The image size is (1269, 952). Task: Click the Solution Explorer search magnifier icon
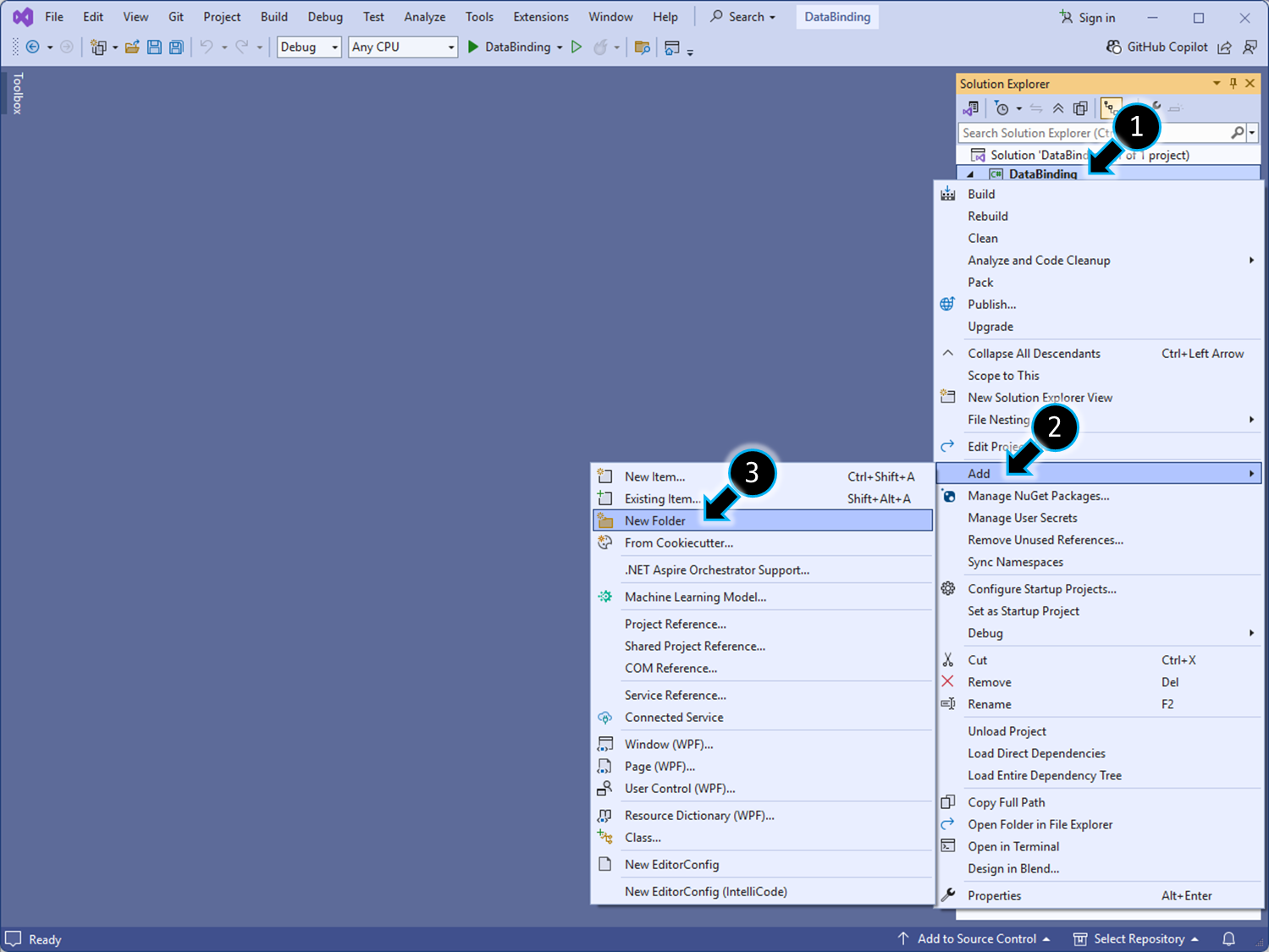click(1238, 133)
